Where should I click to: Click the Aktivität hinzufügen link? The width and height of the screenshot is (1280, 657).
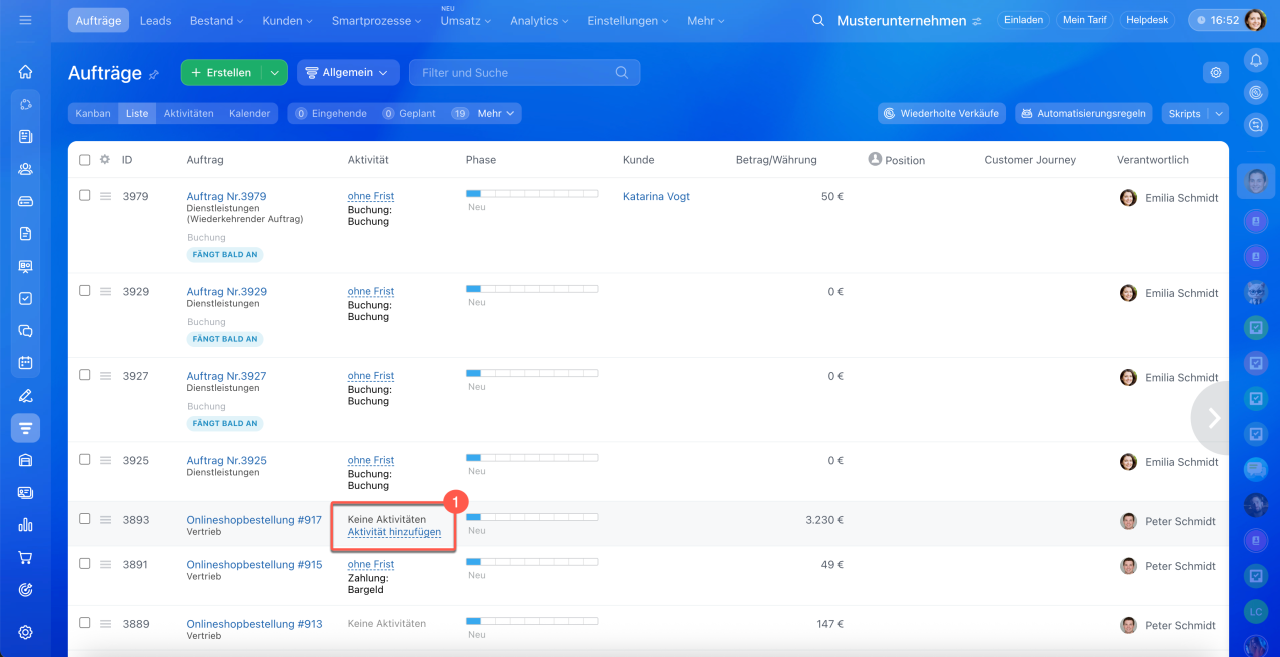[x=394, y=532]
